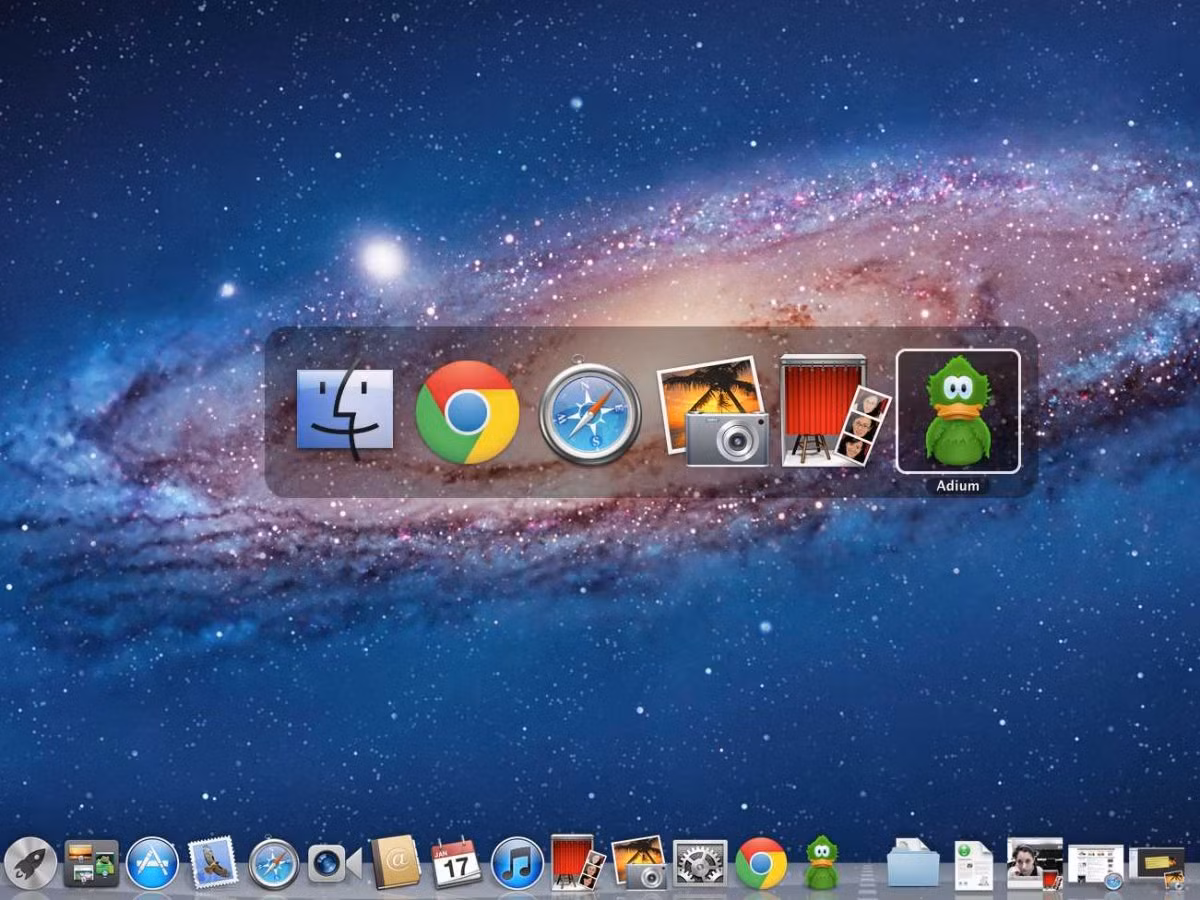The height and width of the screenshot is (900, 1200).
Task: Select iPhoto in the app switcher
Action: click(713, 411)
